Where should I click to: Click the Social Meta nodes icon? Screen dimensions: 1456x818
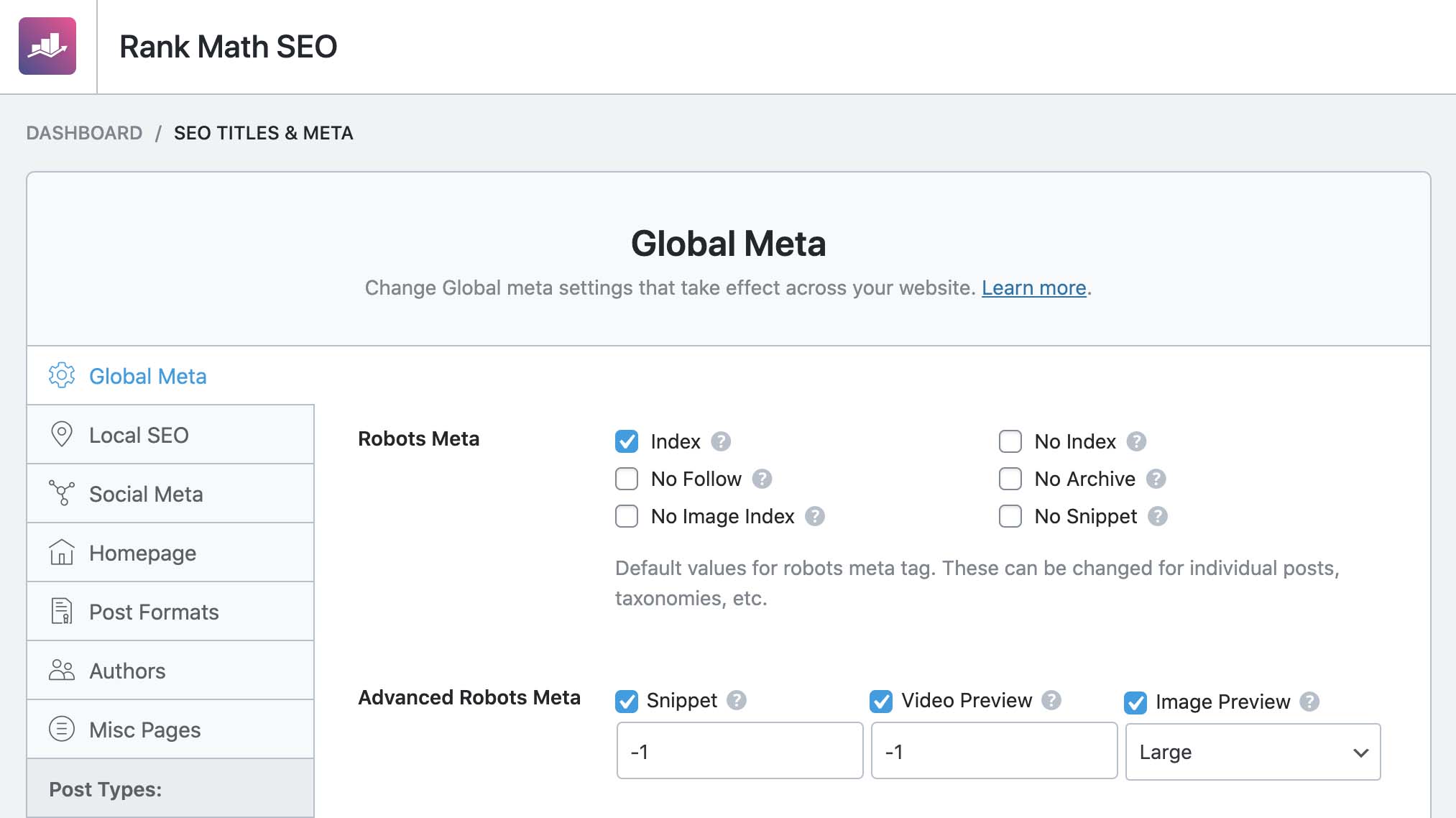[62, 493]
